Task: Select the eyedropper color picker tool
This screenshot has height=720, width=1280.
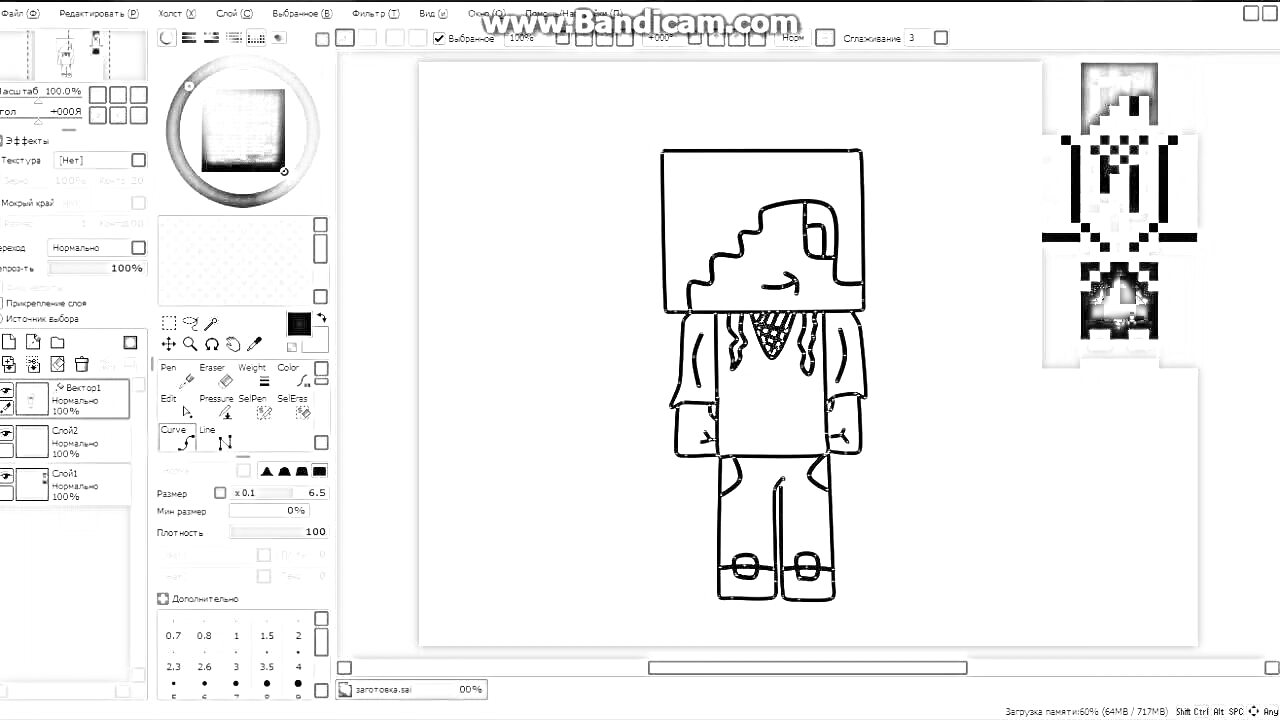Action: [254, 344]
